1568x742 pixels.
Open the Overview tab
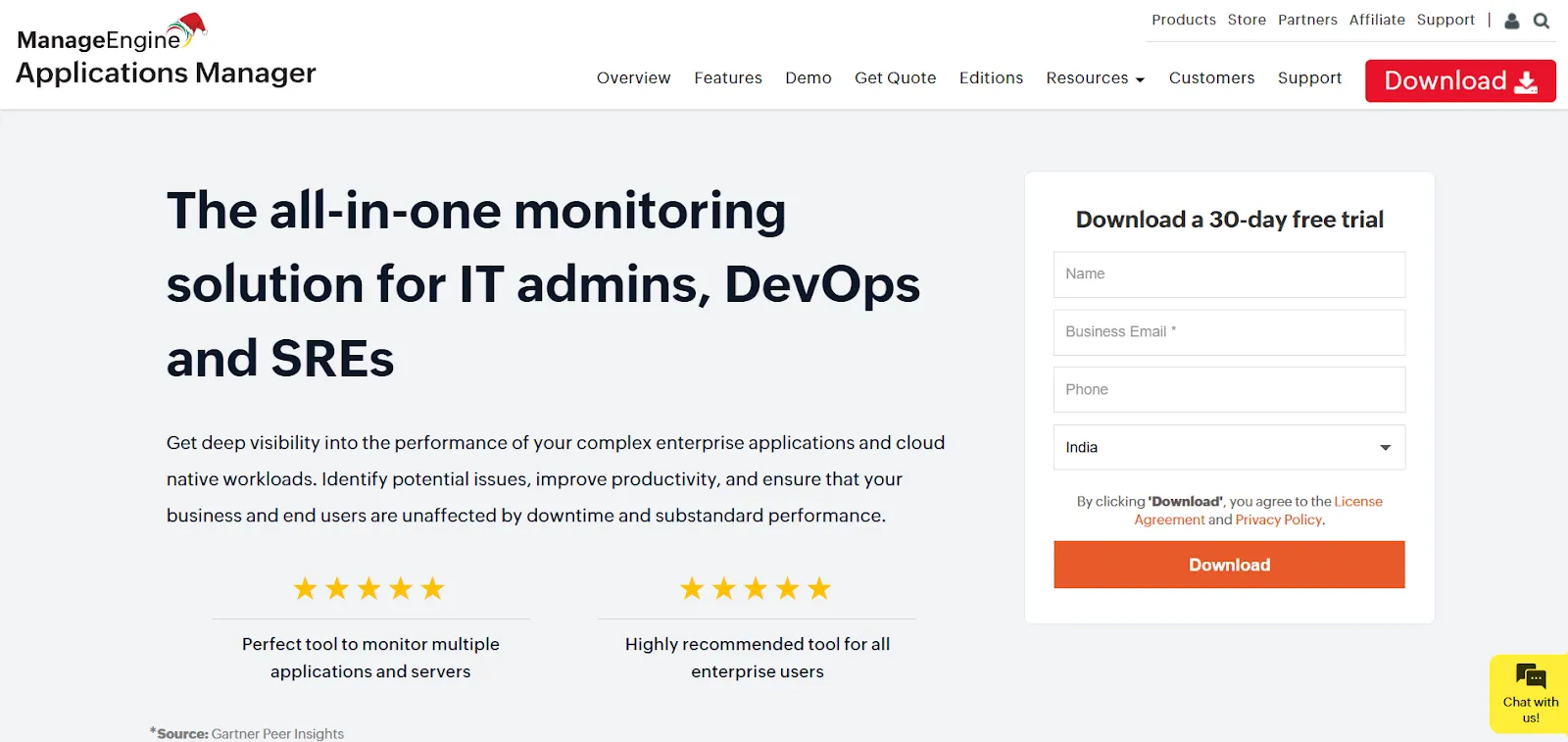633,77
